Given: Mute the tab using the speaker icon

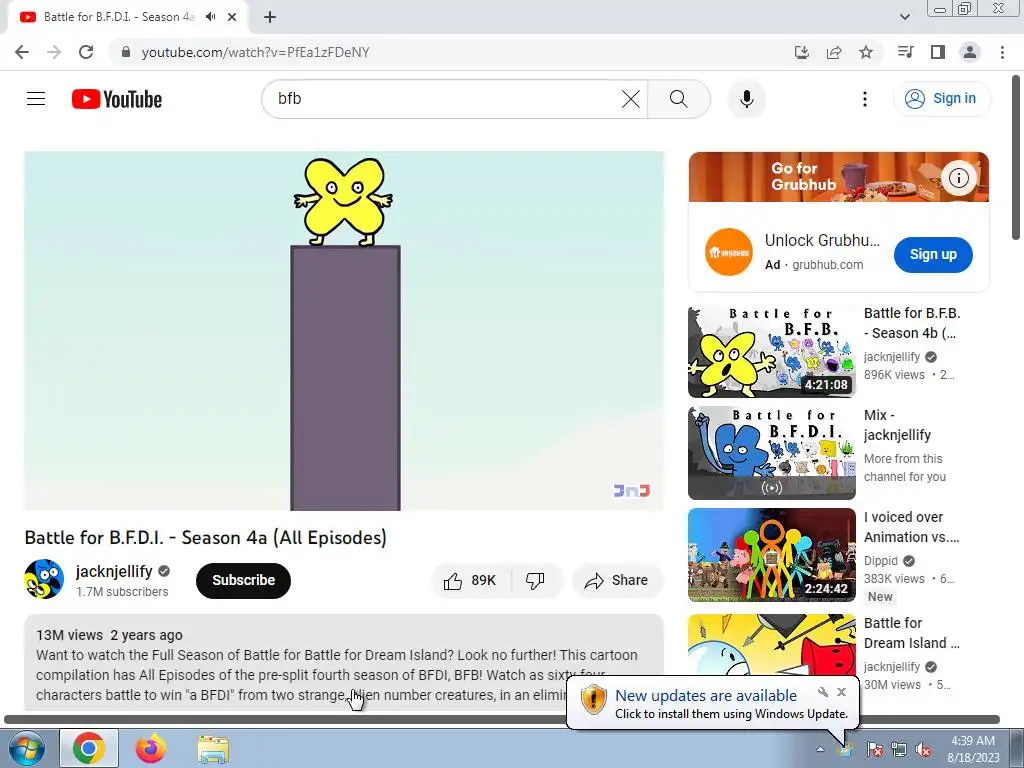Looking at the screenshot, I should [x=210, y=17].
